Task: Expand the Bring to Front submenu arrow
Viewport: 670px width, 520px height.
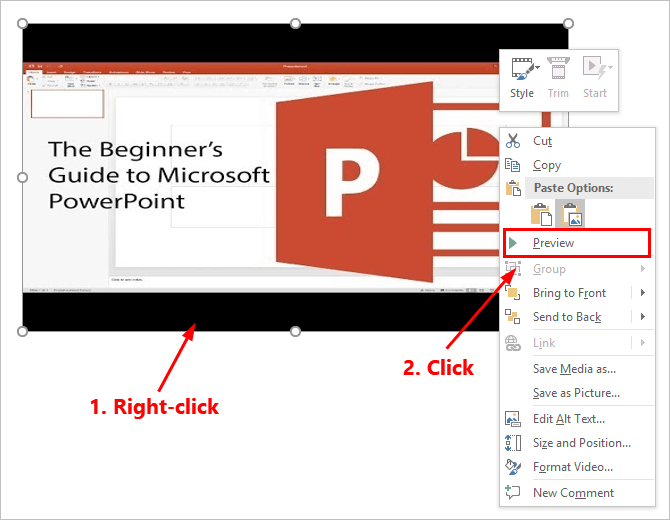Action: 643,293
